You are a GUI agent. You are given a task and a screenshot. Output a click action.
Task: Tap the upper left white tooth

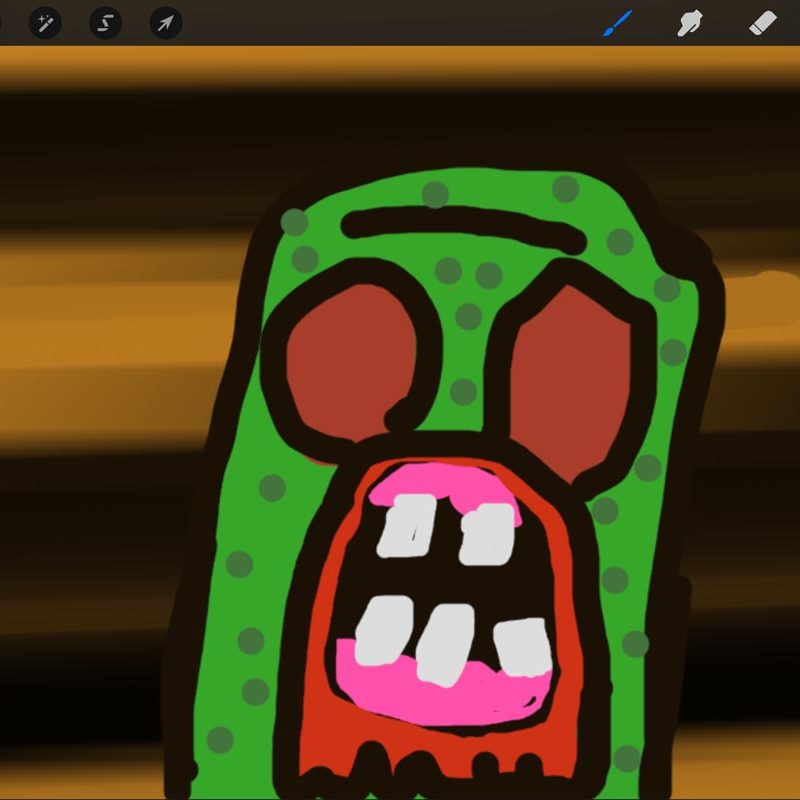(x=405, y=525)
